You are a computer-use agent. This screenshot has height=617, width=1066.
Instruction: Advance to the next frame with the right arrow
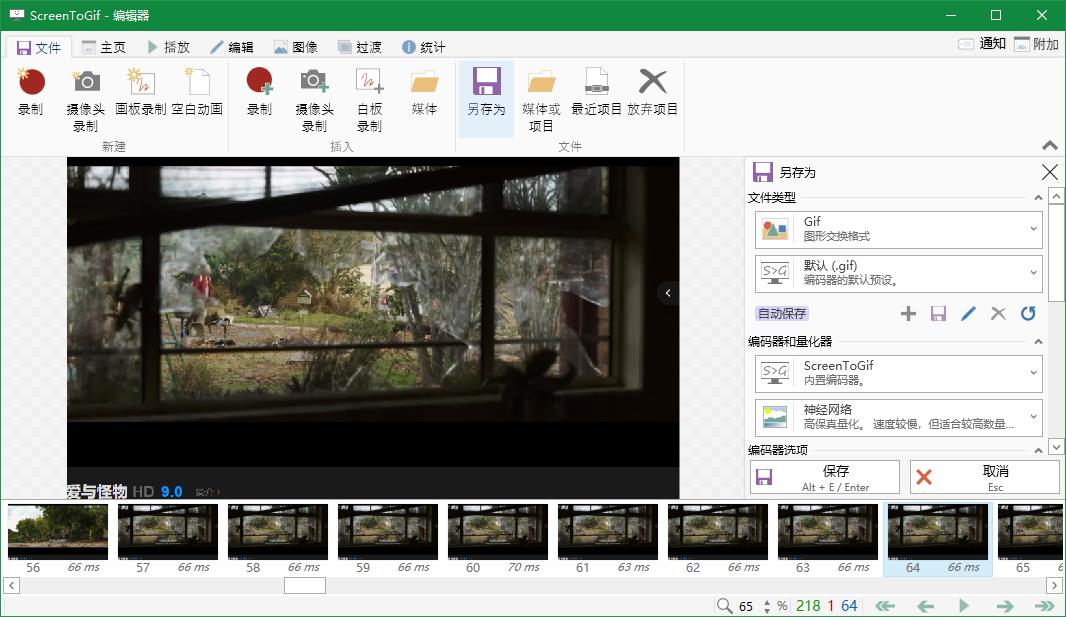(1005, 605)
